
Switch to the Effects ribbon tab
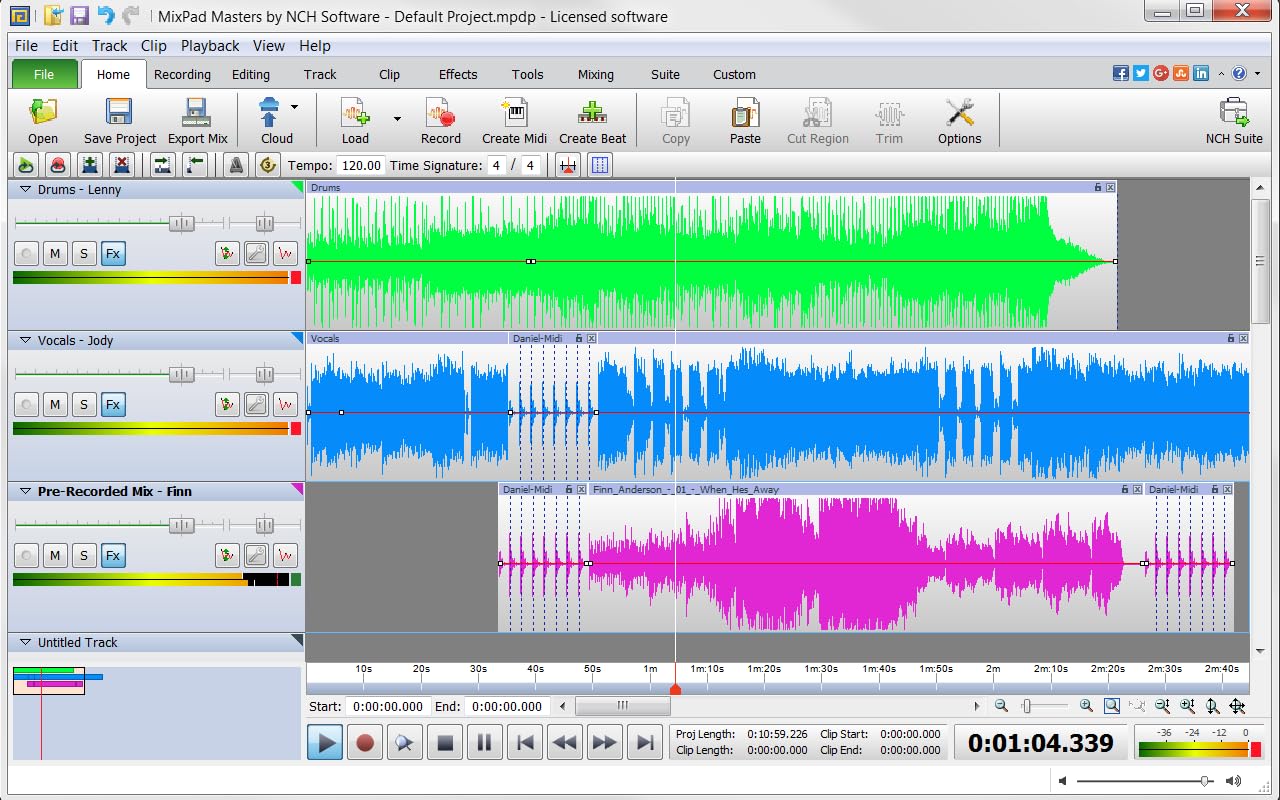(457, 74)
